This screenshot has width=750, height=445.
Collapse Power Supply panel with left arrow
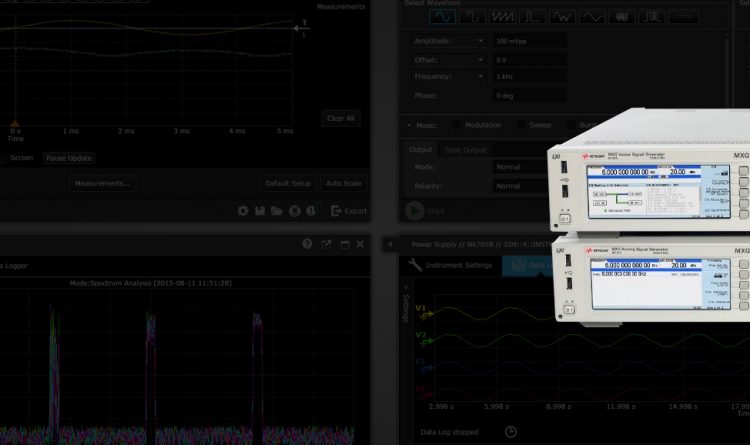pos(390,245)
